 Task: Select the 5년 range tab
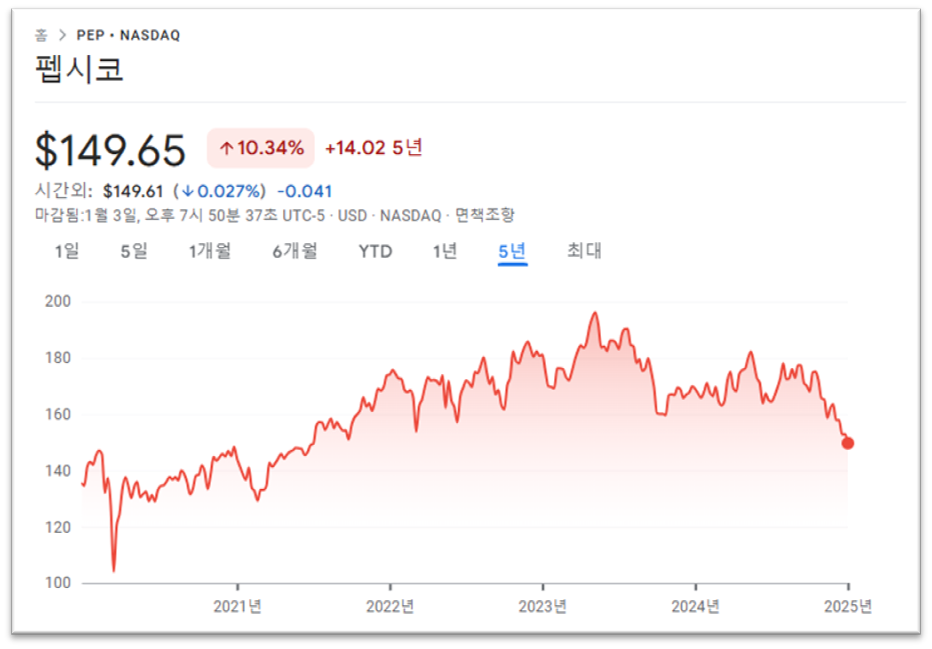pyautogui.click(x=512, y=251)
